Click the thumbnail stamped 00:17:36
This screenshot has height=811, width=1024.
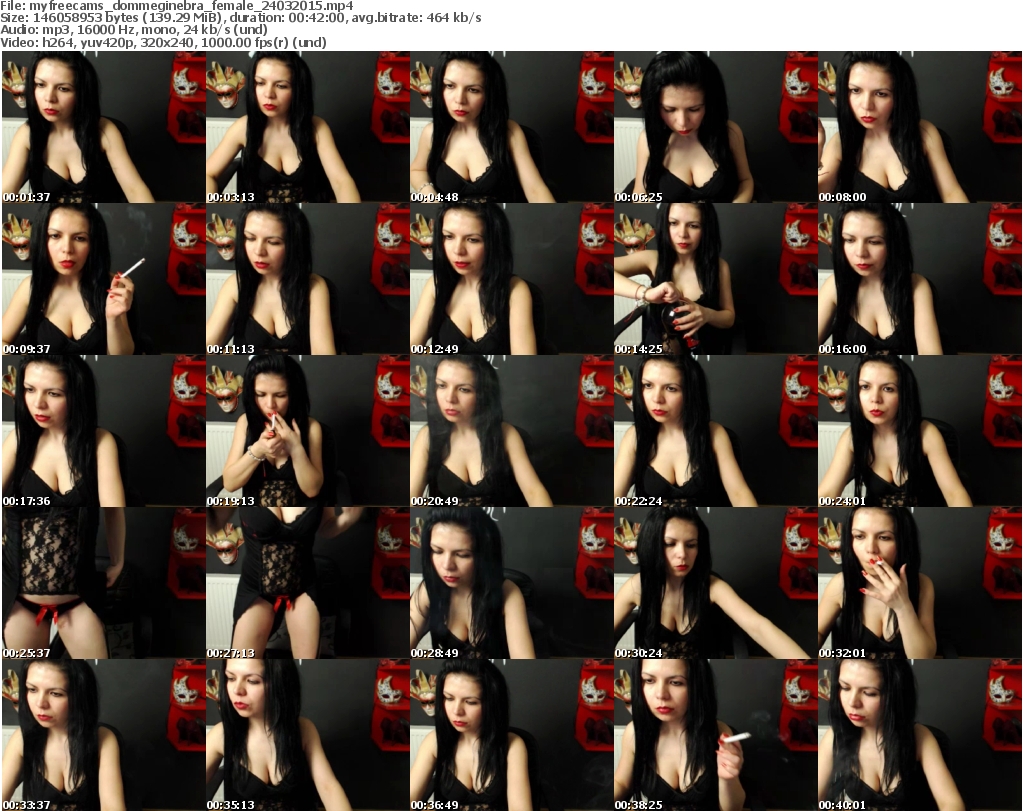click(x=104, y=431)
